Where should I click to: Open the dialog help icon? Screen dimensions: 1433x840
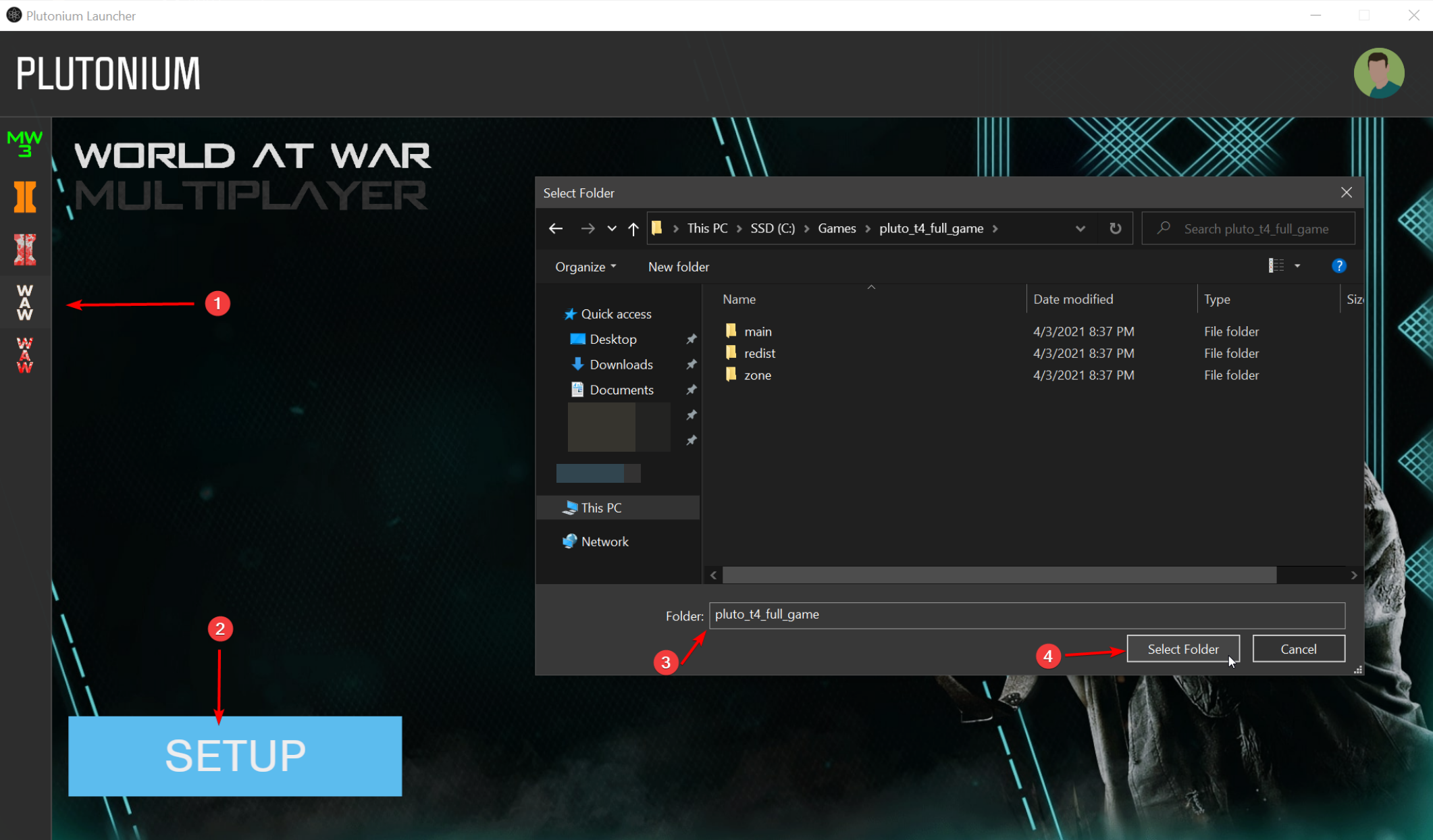[x=1338, y=266]
